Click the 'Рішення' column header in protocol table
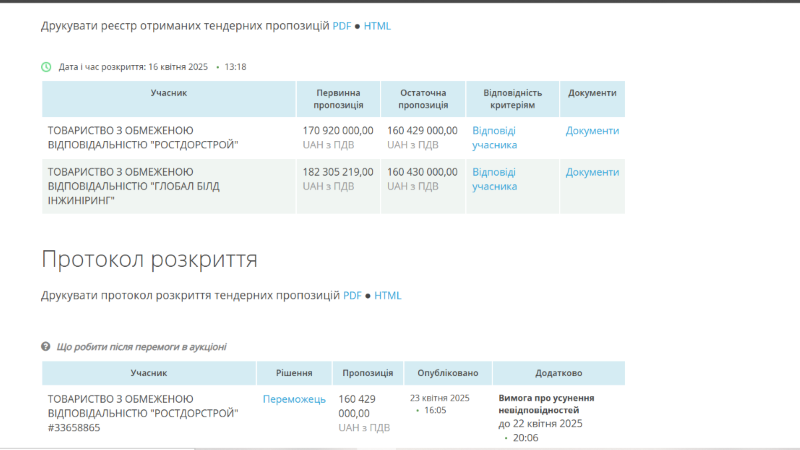The width and height of the screenshot is (800, 450). coord(293,373)
